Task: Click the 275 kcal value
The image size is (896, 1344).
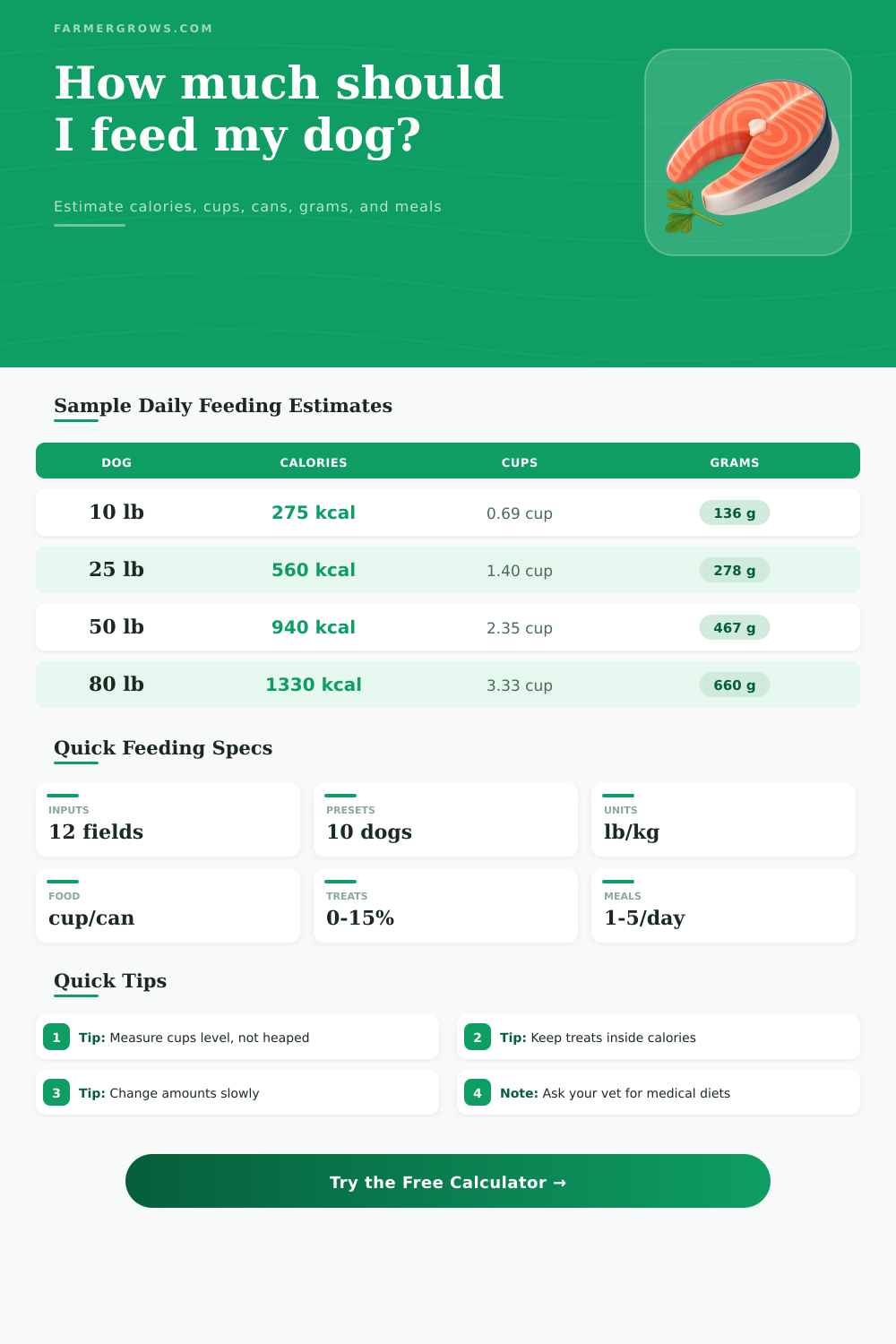Action: click(314, 513)
